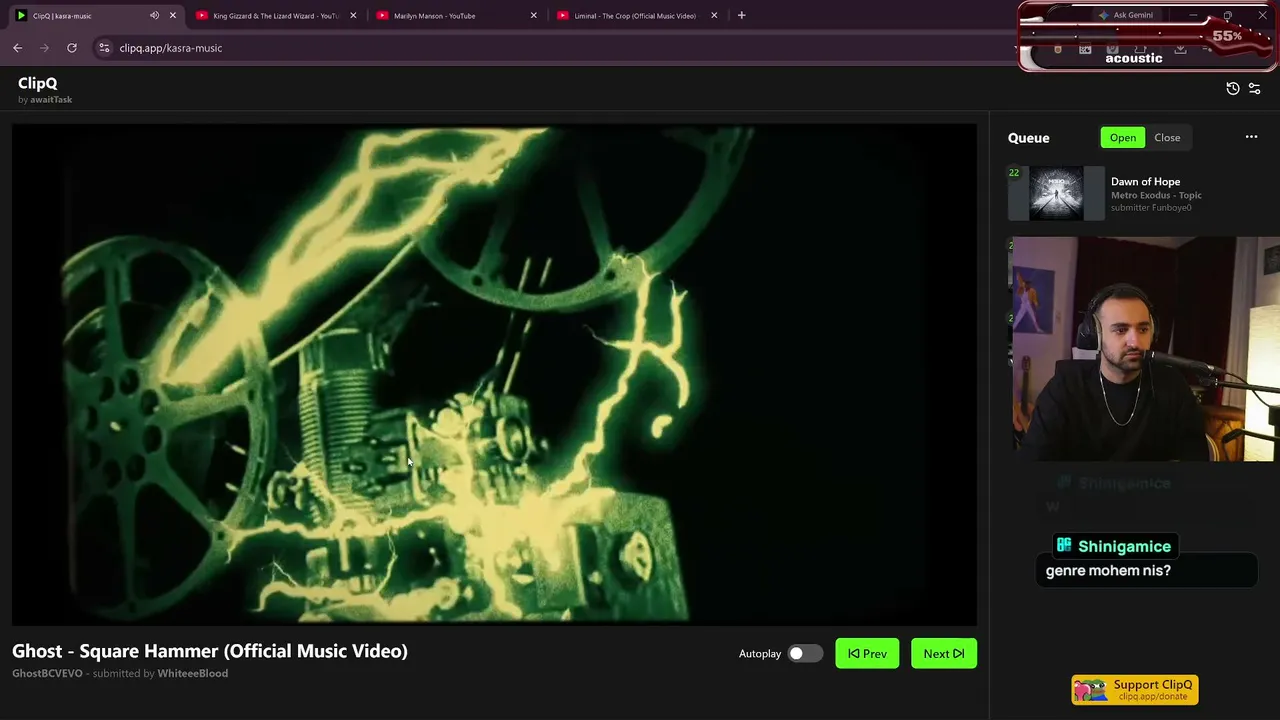The width and height of the screenshot is (1280, 720).
Task: Skip to the Next clip
Action: (x=944, y=654)
